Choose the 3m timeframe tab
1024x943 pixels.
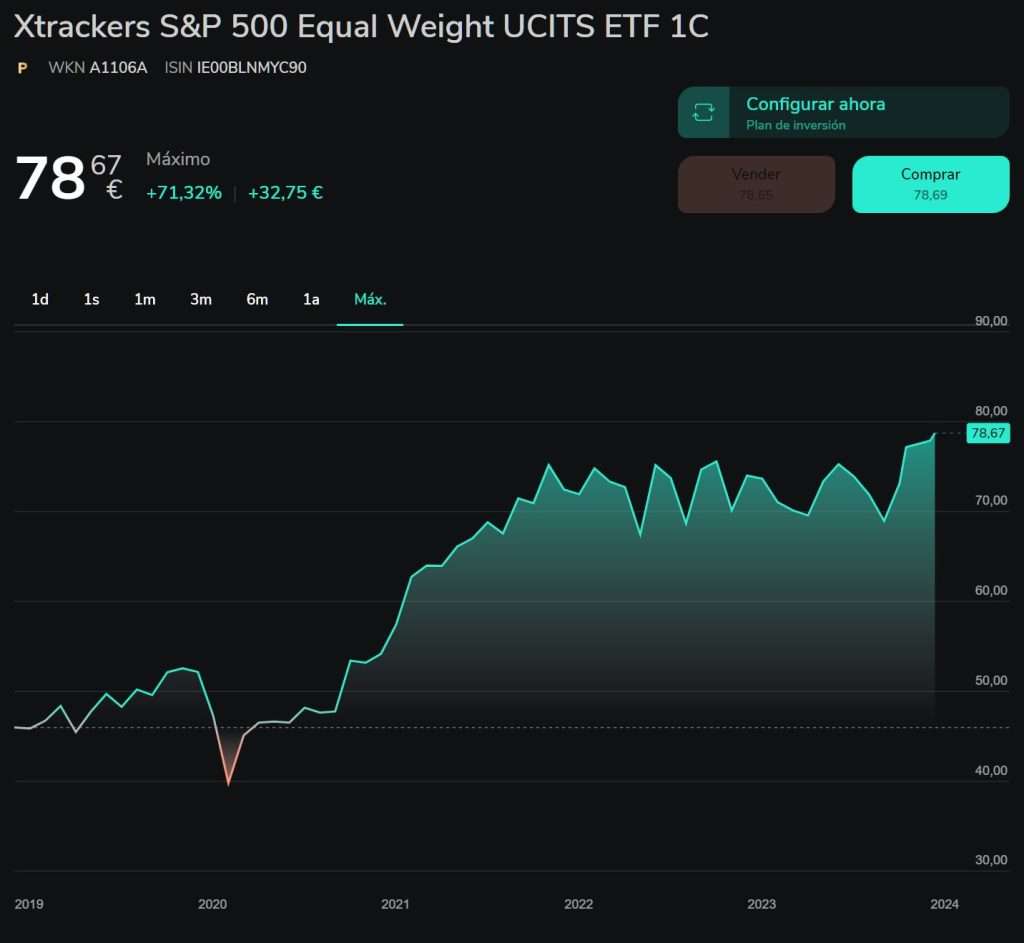pyautogui.click(x=200, y=299)
